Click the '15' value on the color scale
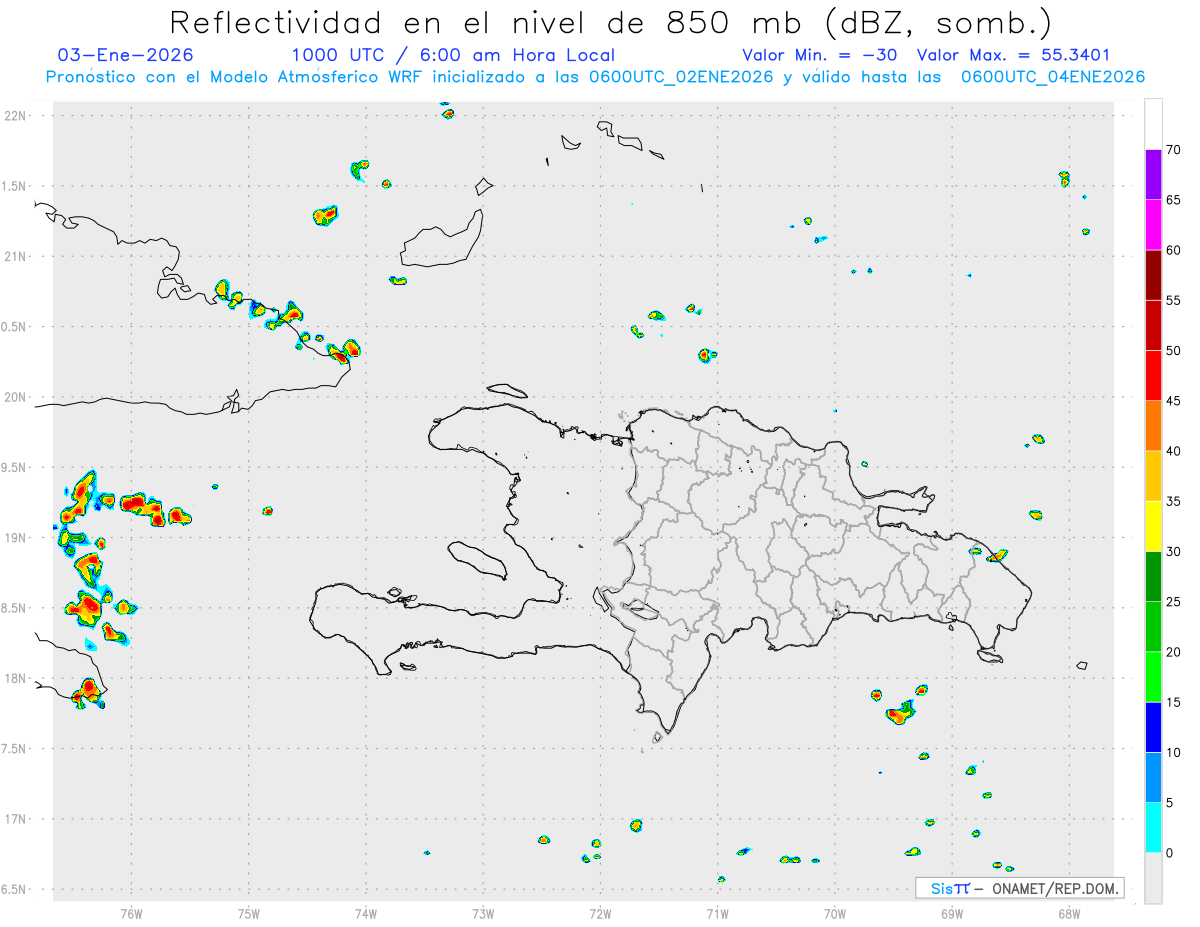 tap(1175, 702)
